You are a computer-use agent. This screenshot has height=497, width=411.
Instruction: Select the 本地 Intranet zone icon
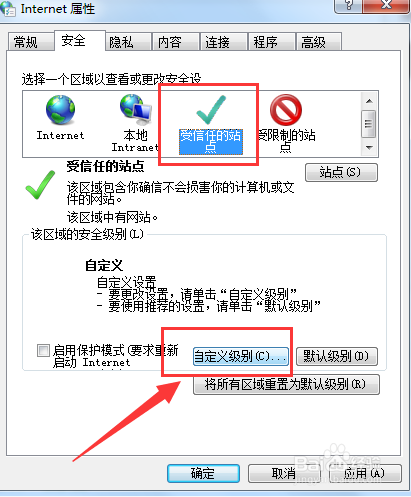[136, 109]
